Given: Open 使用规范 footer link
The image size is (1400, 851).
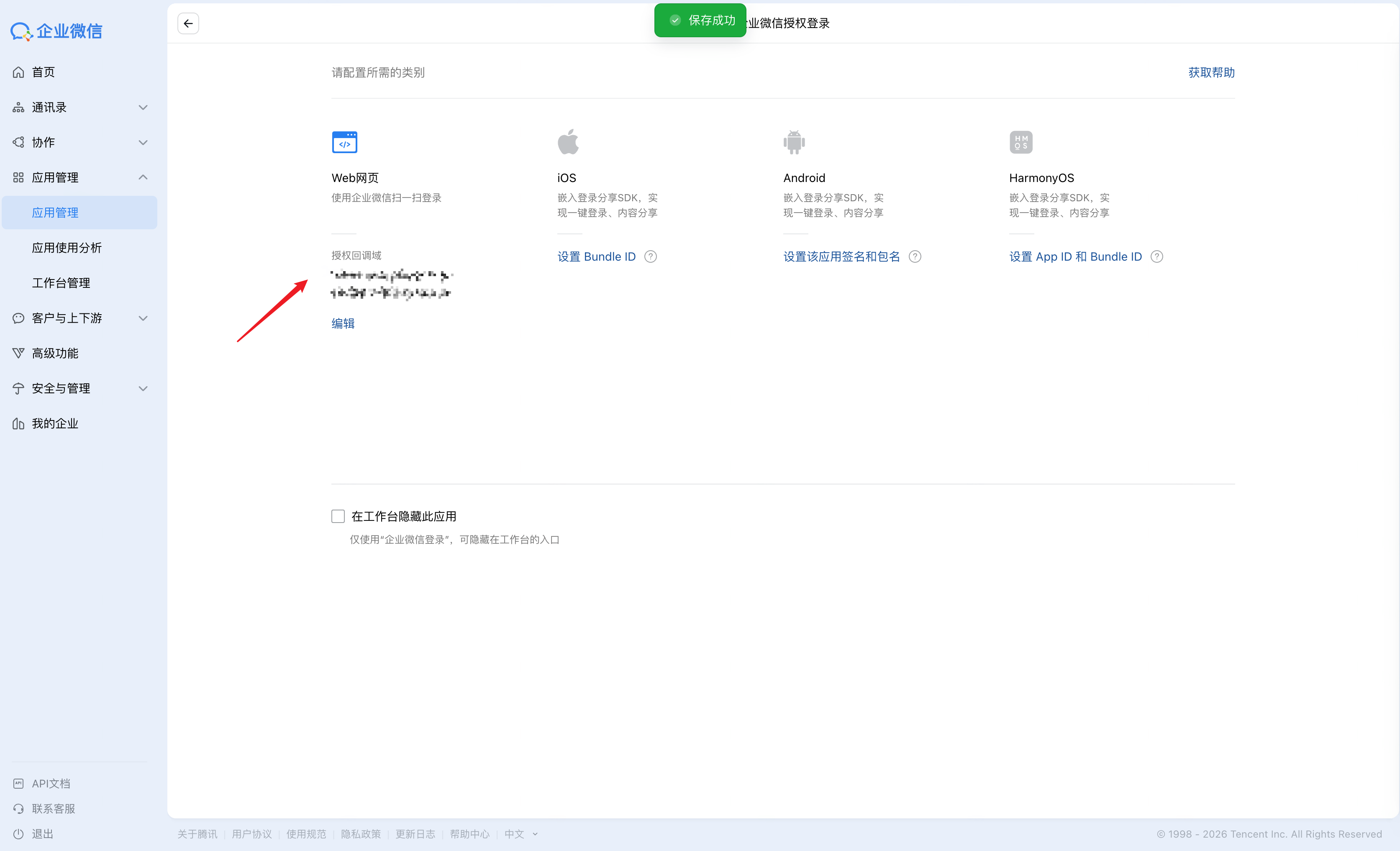Looking at the screenshot, I should point(306,834).
